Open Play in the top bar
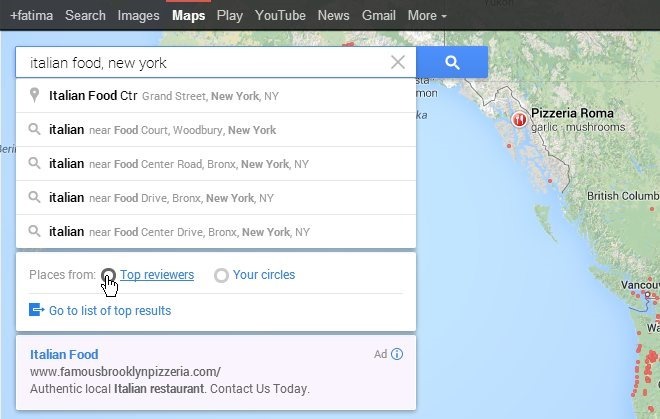 pyautogui.click(x=230, y=16)
